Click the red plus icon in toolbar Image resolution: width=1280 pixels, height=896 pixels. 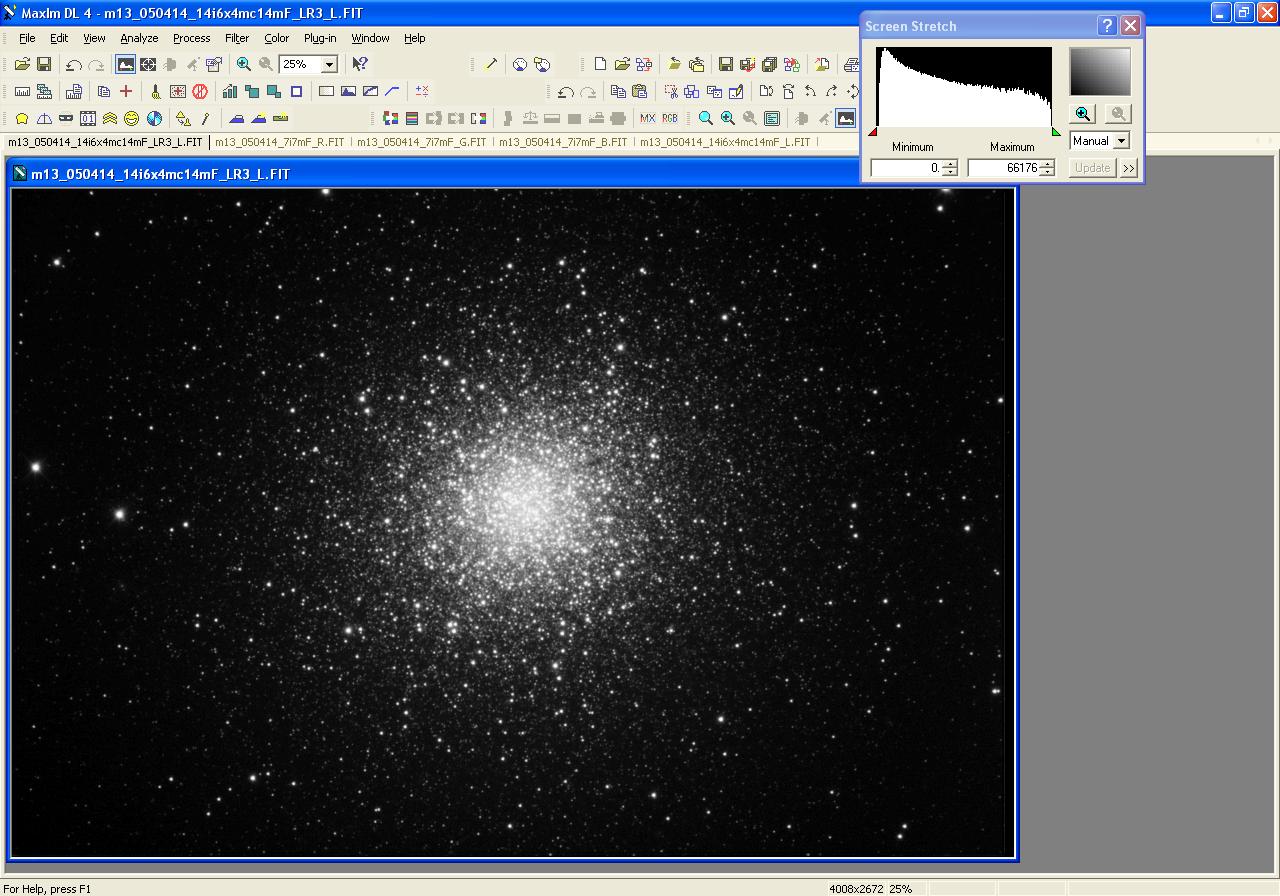[x=126, y=91]
